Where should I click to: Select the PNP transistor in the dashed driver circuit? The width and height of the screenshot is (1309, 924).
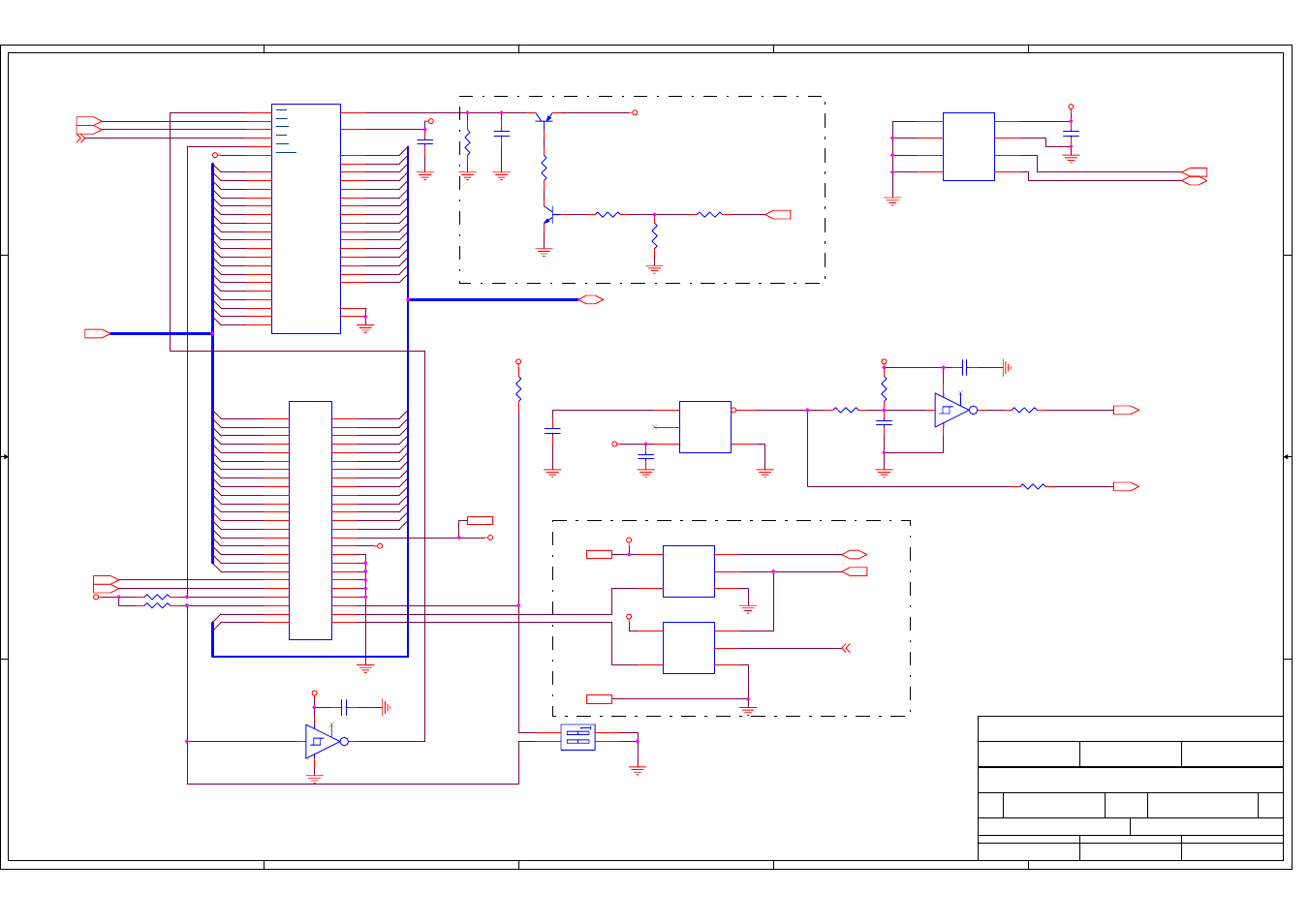point(545,117)
